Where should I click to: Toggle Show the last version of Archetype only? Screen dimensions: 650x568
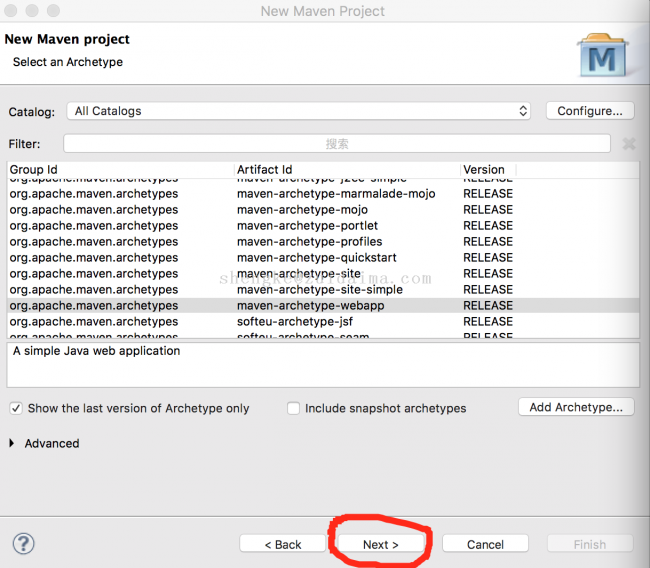click(16, 408)
